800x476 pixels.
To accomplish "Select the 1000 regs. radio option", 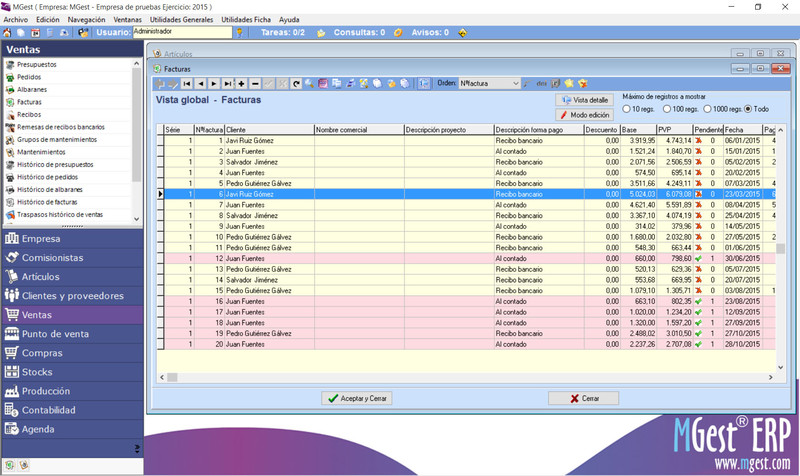I will [707, 109].
